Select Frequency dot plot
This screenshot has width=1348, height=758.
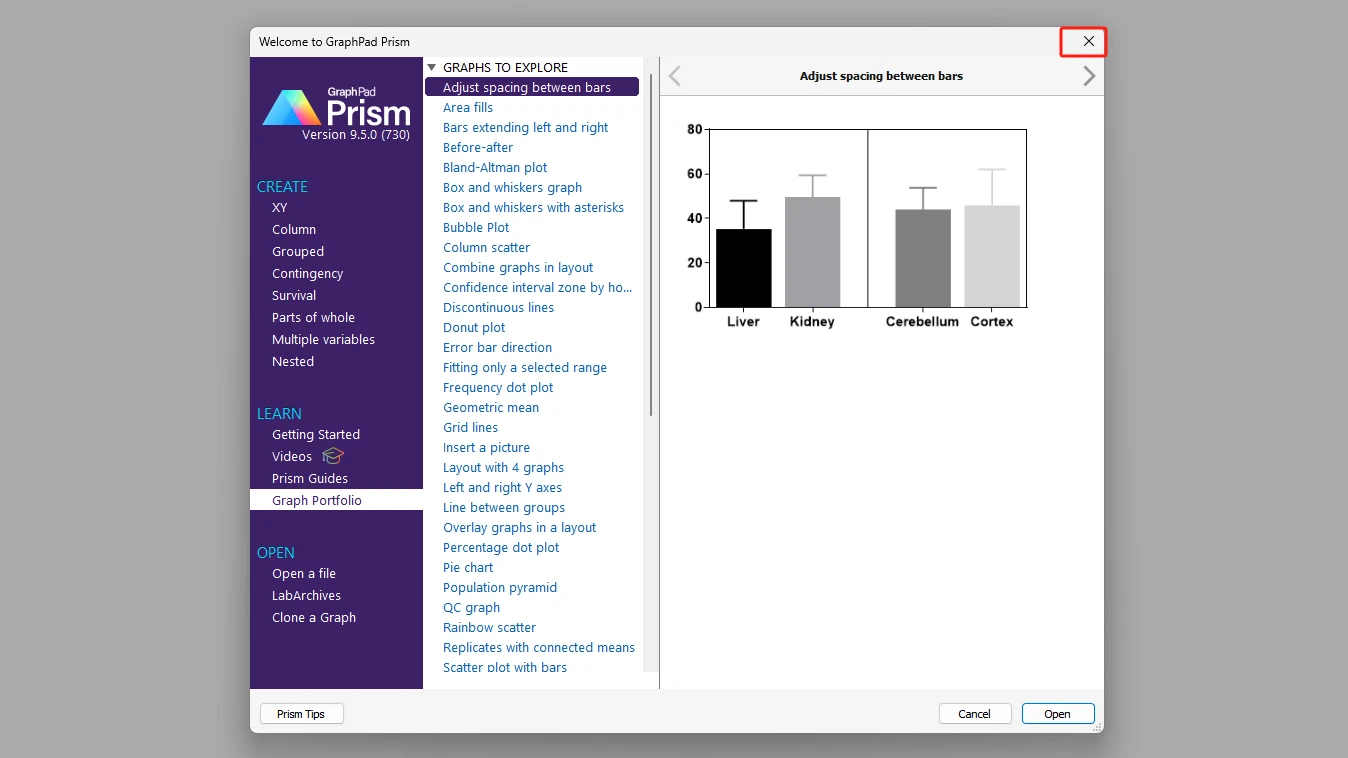click(498, 387)
